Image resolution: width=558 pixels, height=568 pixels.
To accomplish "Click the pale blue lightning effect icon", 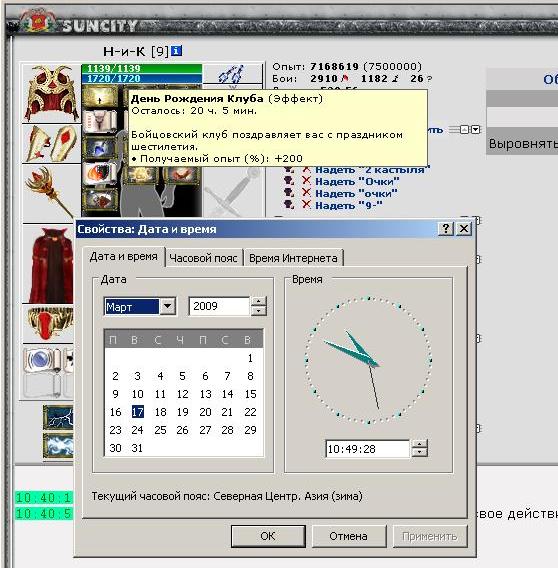I will pyautogui.click(x=58, y=445).
